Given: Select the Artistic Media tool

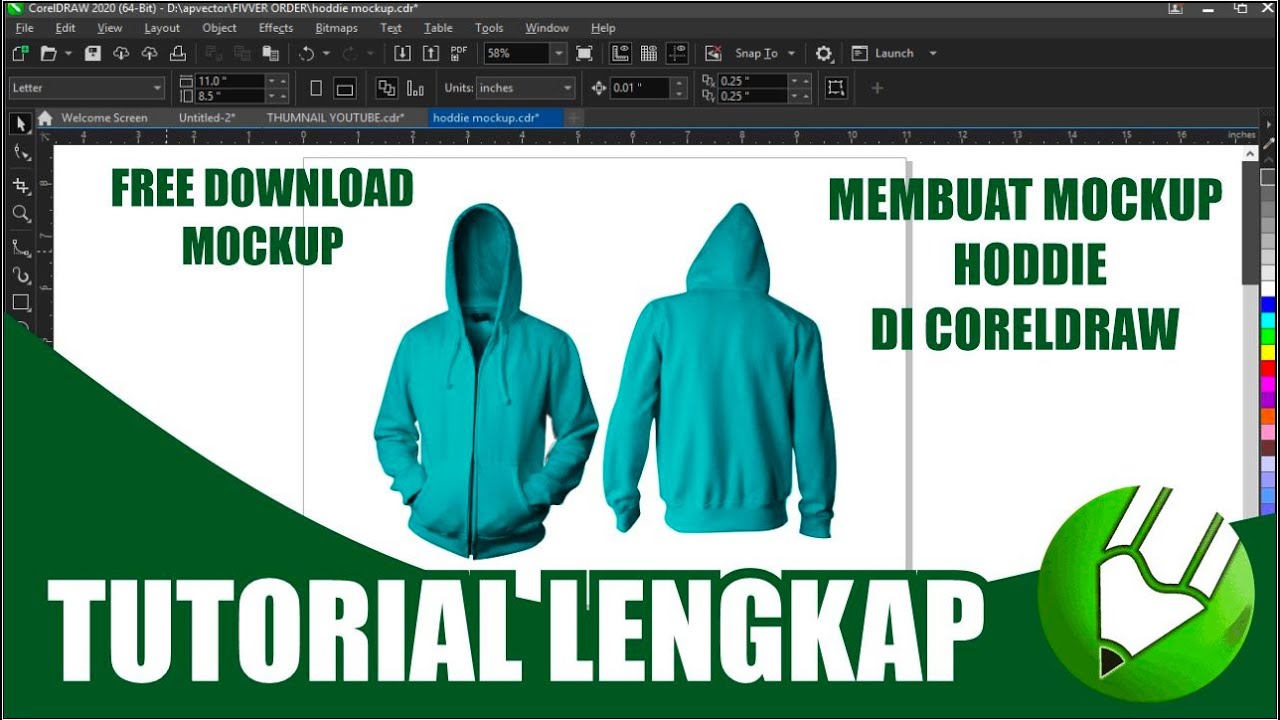Looking at the screenshot, I should point(20,274).
